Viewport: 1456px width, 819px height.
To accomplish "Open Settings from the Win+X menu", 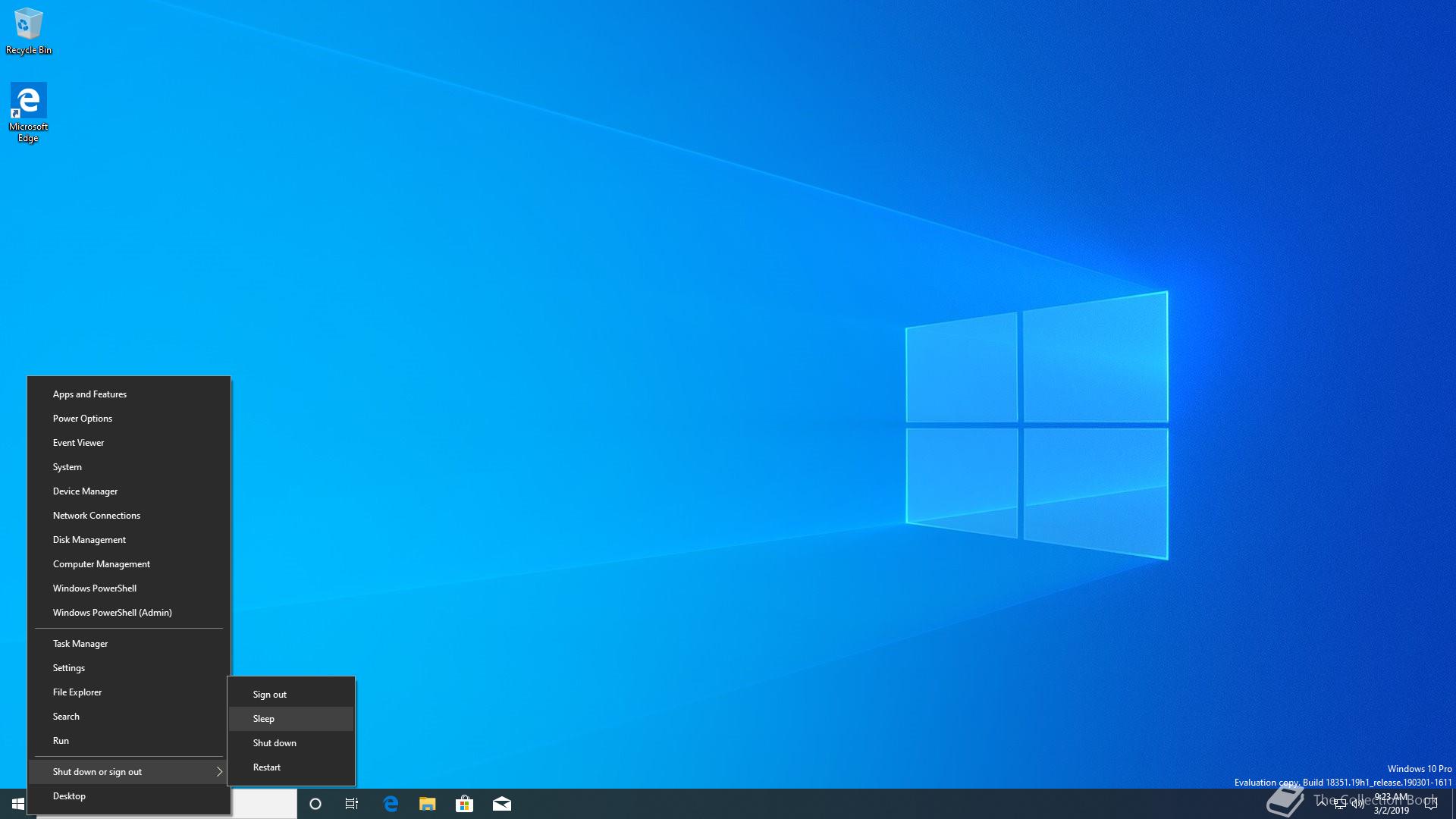I will coord(129,668).
